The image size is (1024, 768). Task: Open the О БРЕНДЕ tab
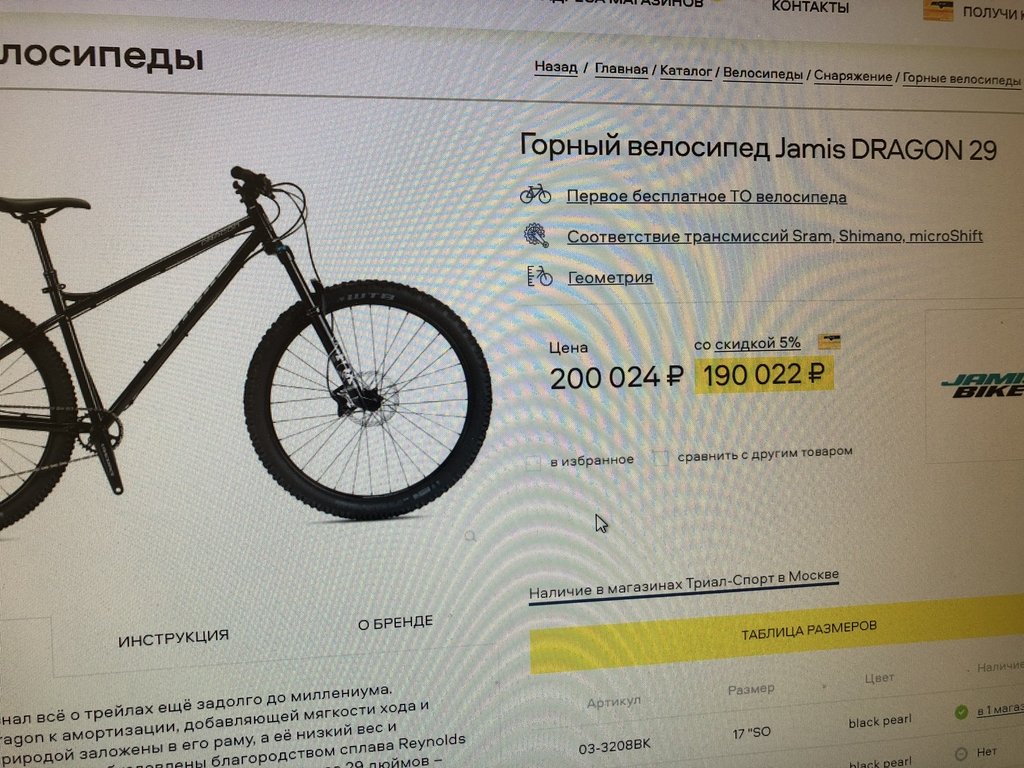pos(395,623)
